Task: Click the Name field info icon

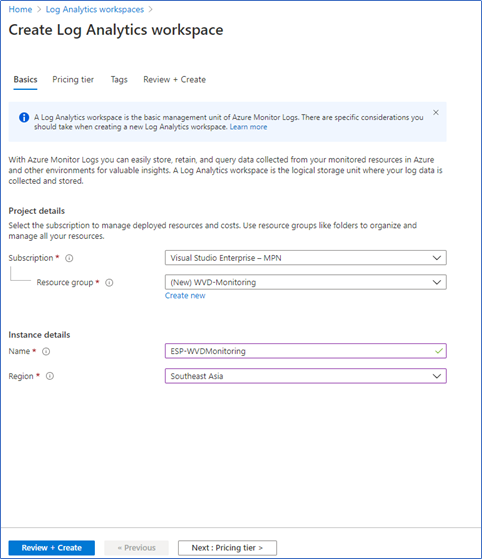Action: coord(46,352)
